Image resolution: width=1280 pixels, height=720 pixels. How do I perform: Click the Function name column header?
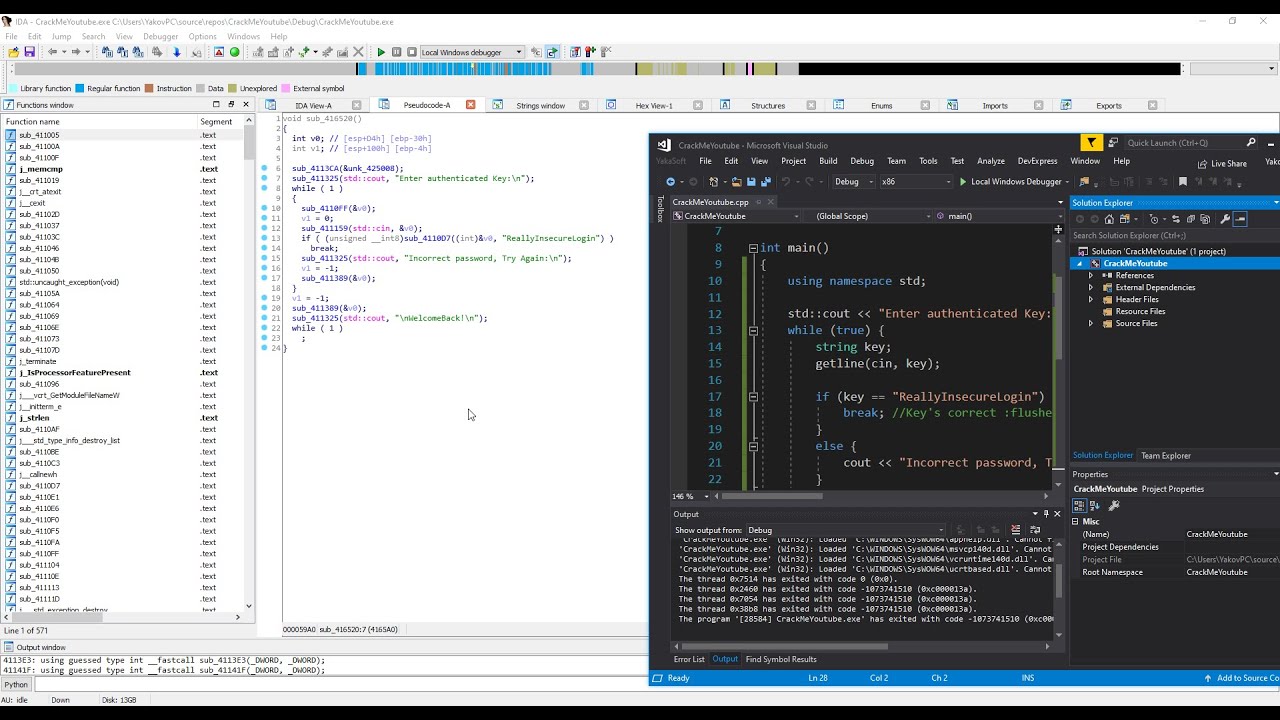[x=100, y=121]
